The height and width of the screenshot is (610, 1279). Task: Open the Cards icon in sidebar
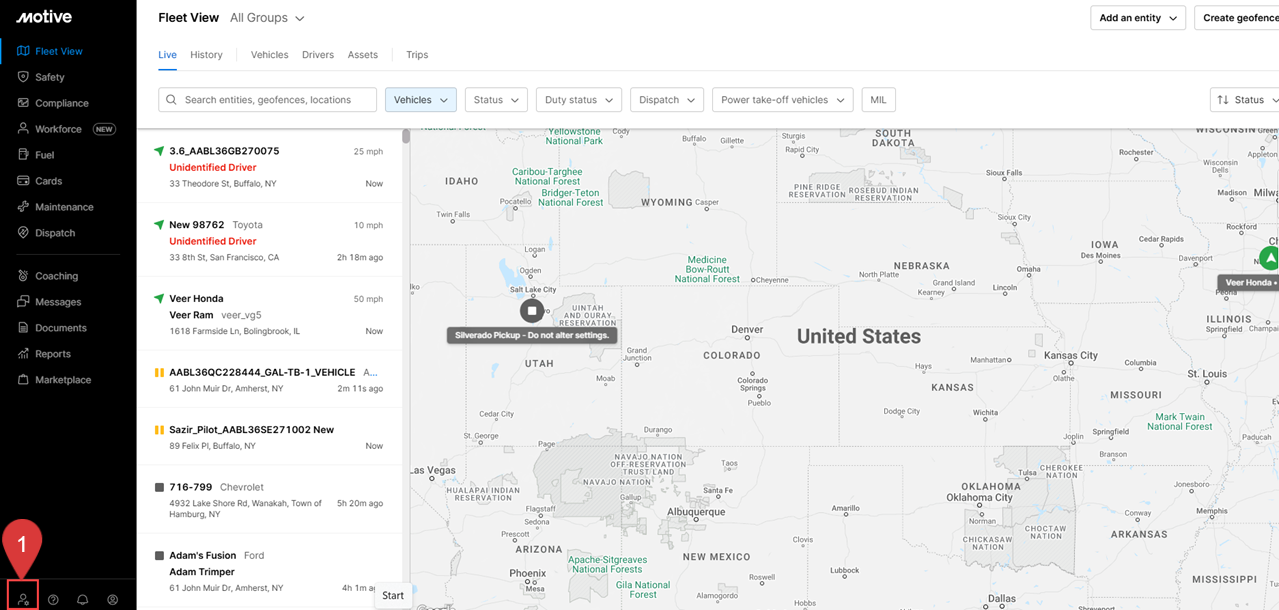[24, 181]
